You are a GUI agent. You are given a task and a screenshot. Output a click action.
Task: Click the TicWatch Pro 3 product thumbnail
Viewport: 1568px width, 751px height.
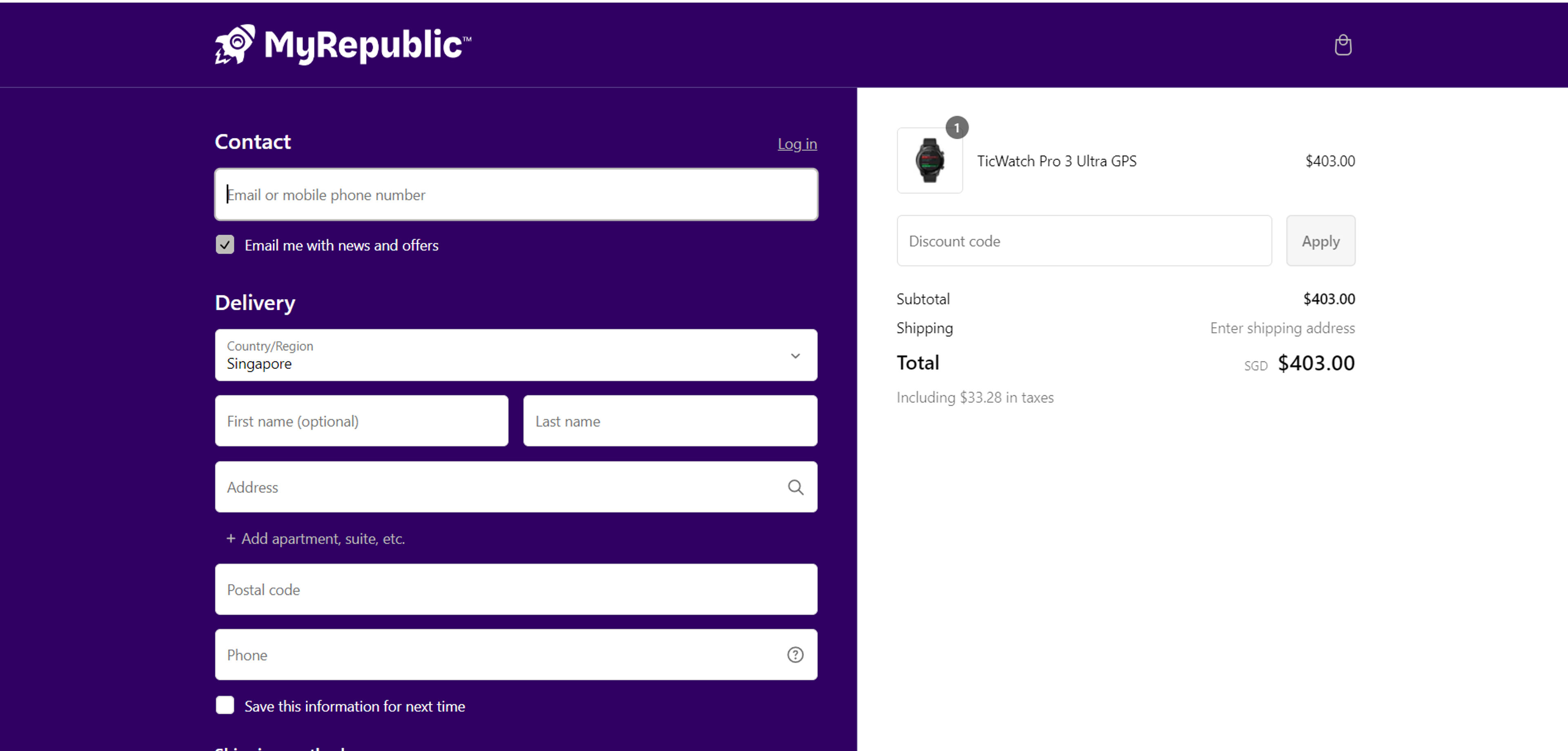point(929,161)
